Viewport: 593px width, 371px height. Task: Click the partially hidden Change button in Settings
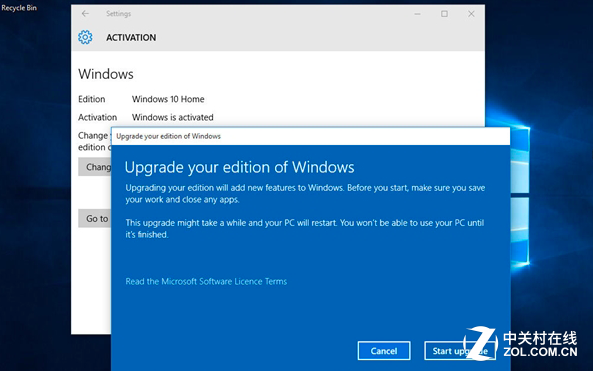[95, 167]
